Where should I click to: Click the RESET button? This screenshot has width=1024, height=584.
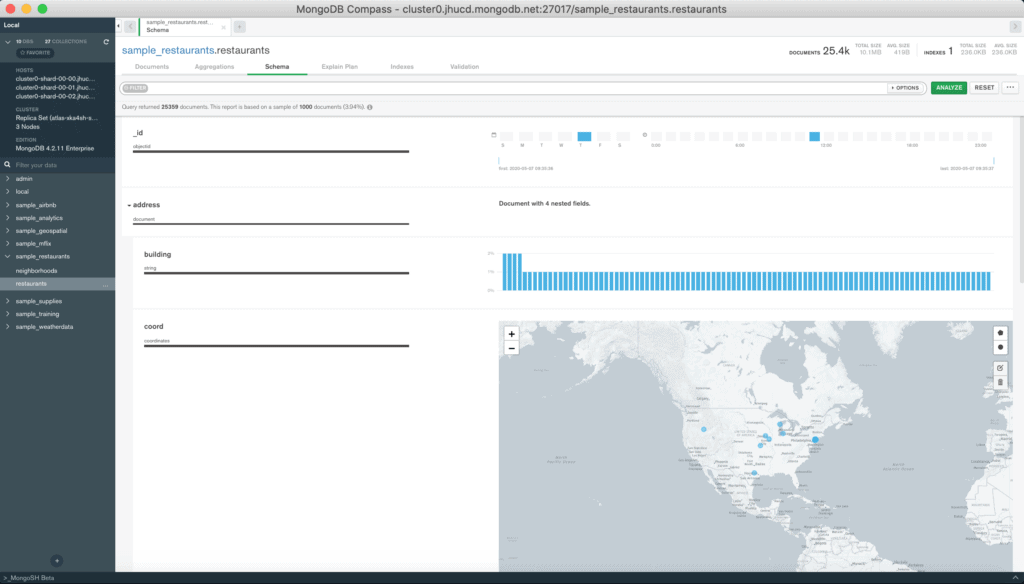(x=983, y=88)
